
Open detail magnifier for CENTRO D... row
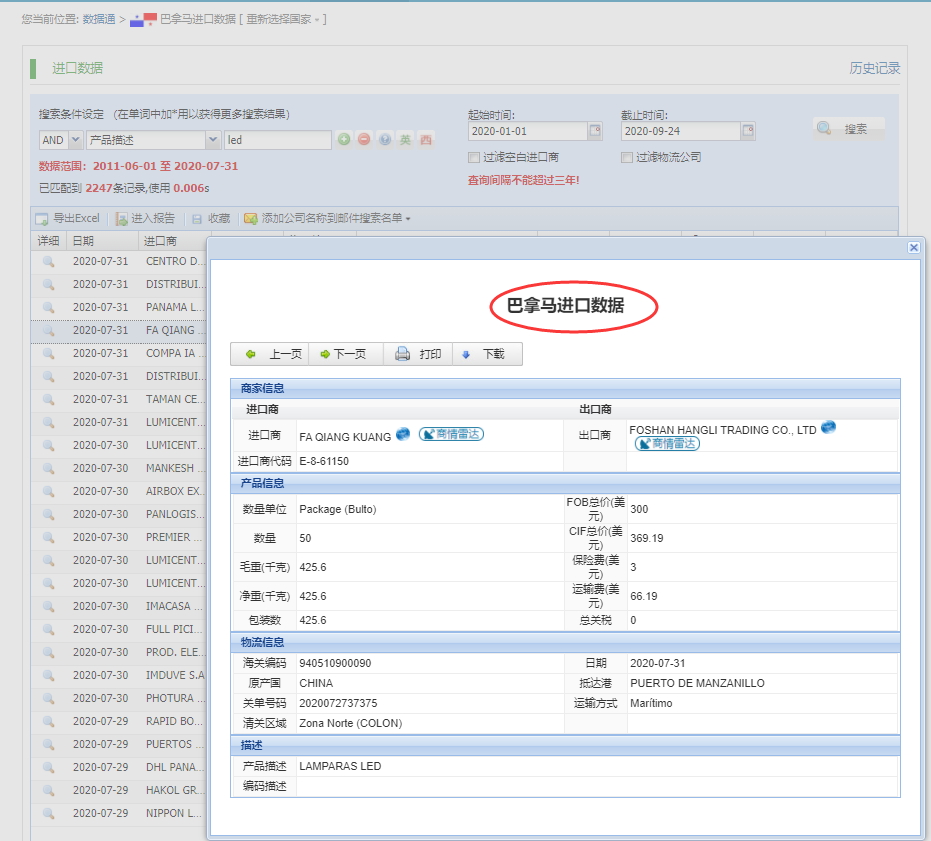(48, 262)
